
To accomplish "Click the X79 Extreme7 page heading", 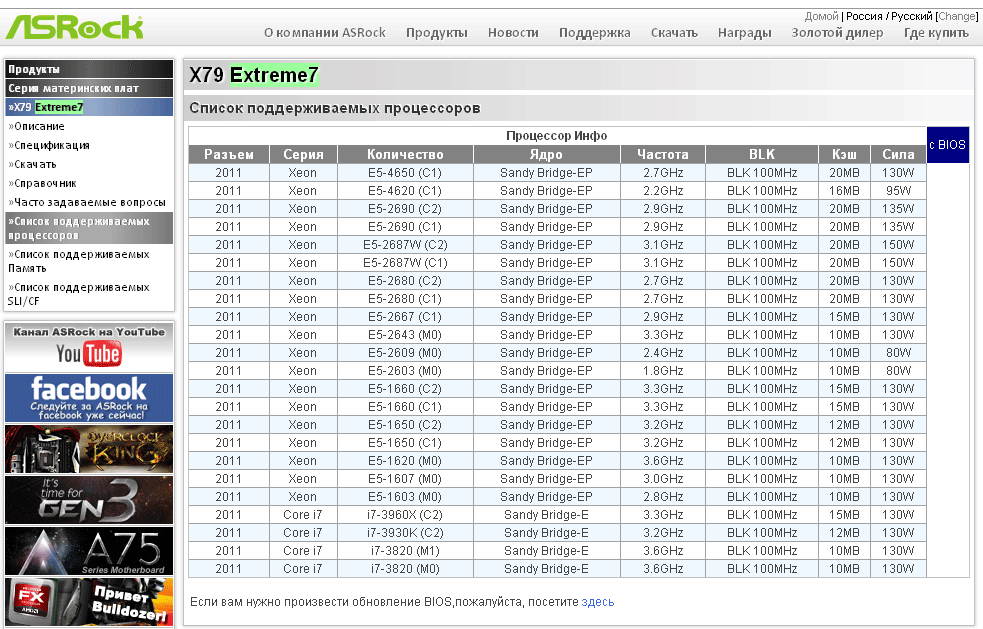I will [254, 75].
